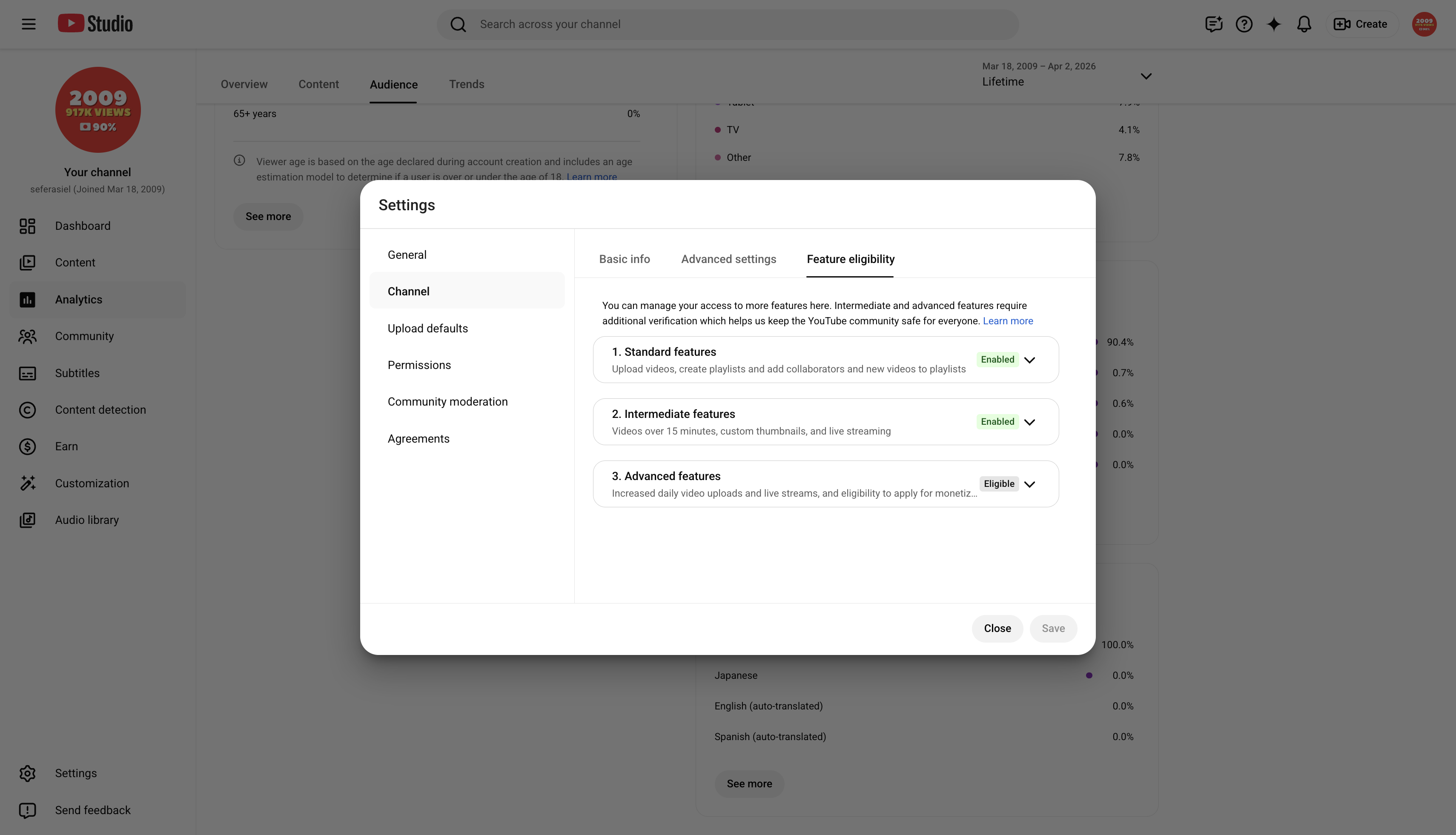
Task: Click the Enabled badge for Intermediate features
Action: [997, 422]
